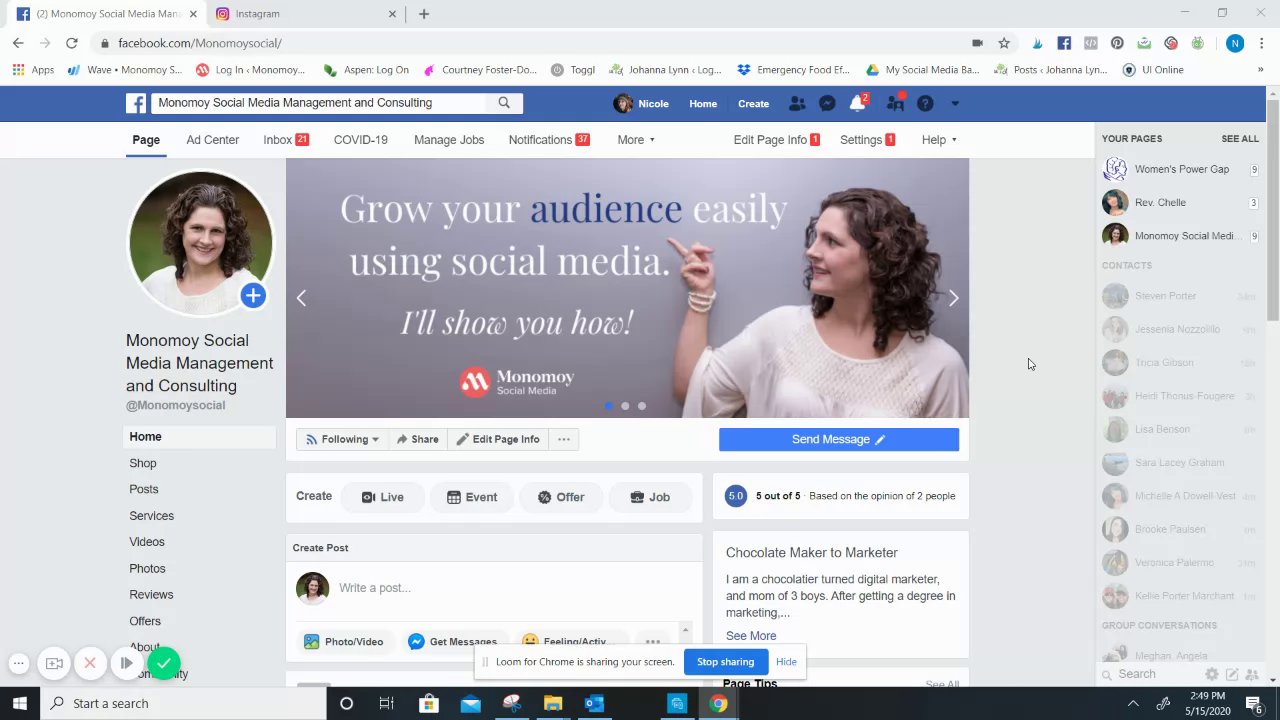Select Shop in the left page menu
This screenshot has height=720, width=1280.
[x=143, y=464]
